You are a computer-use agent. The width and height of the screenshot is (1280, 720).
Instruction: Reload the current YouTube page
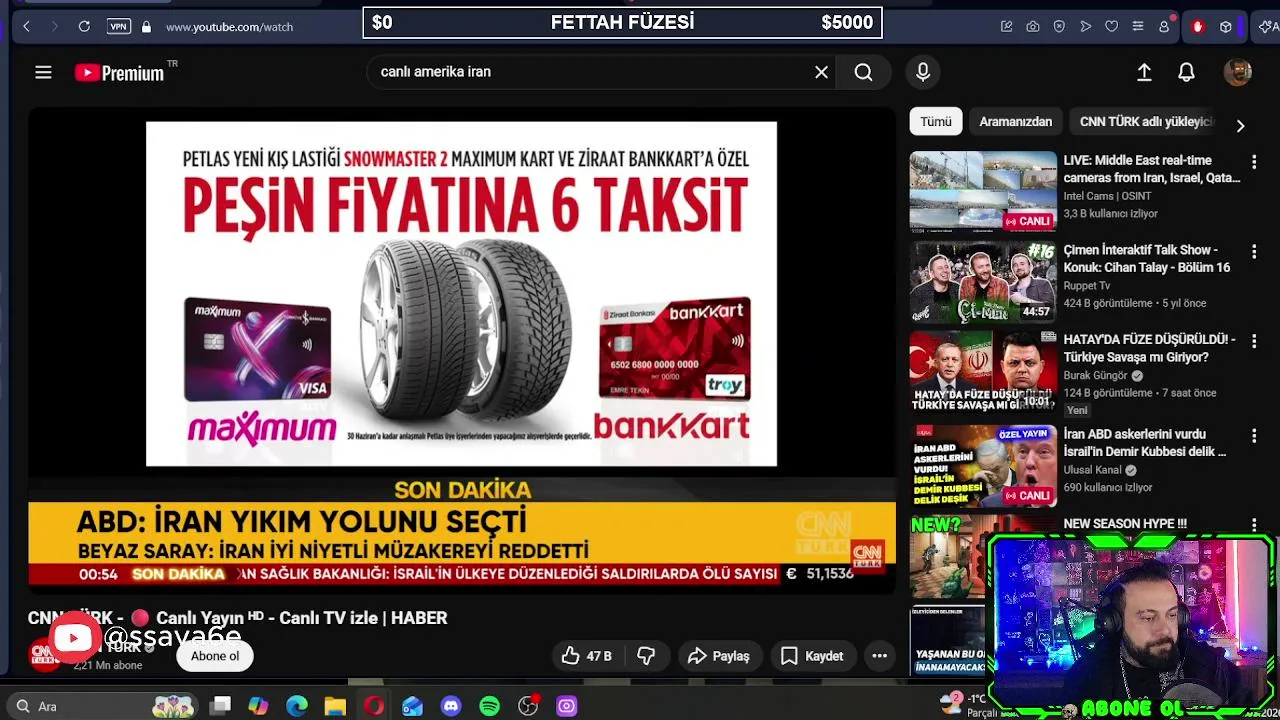tap(84, 27)
